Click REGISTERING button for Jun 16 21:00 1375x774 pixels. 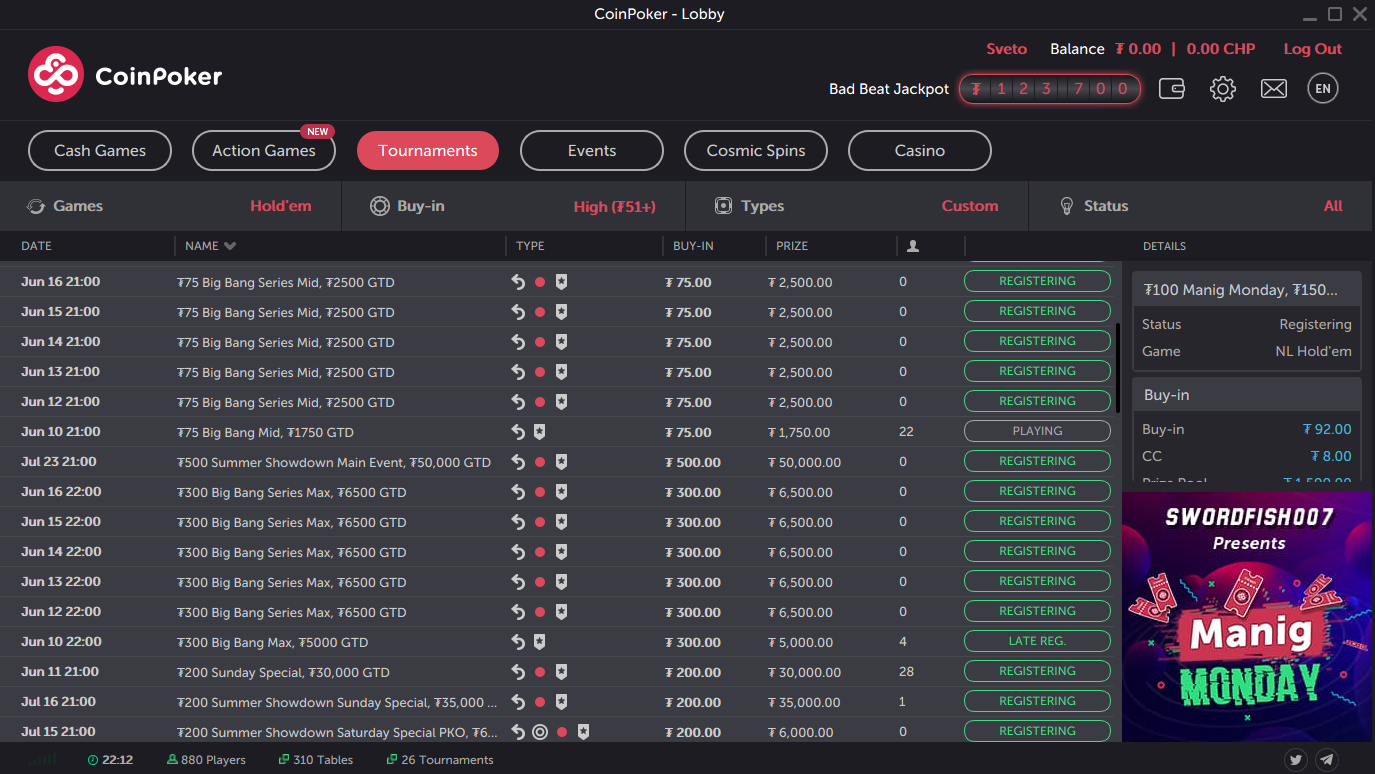click(1037, 281)
